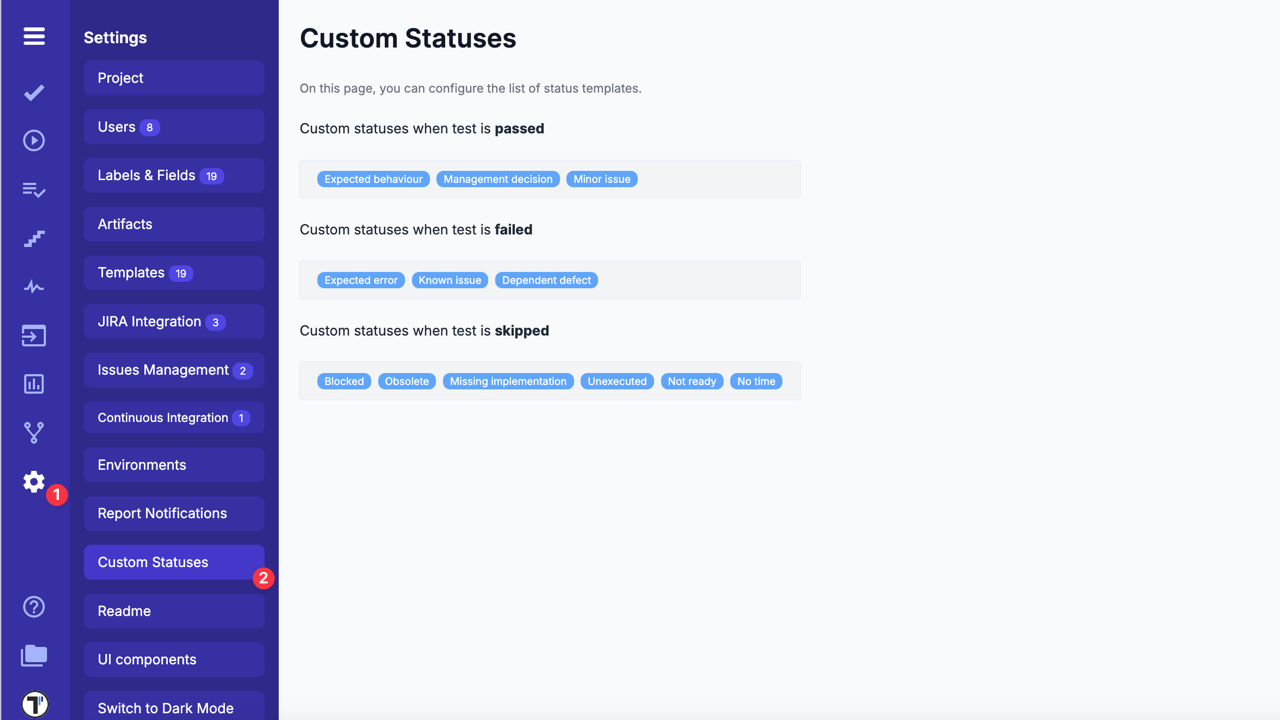
Task: Open the test plans checklist icon
Action: tap(34, 189)
